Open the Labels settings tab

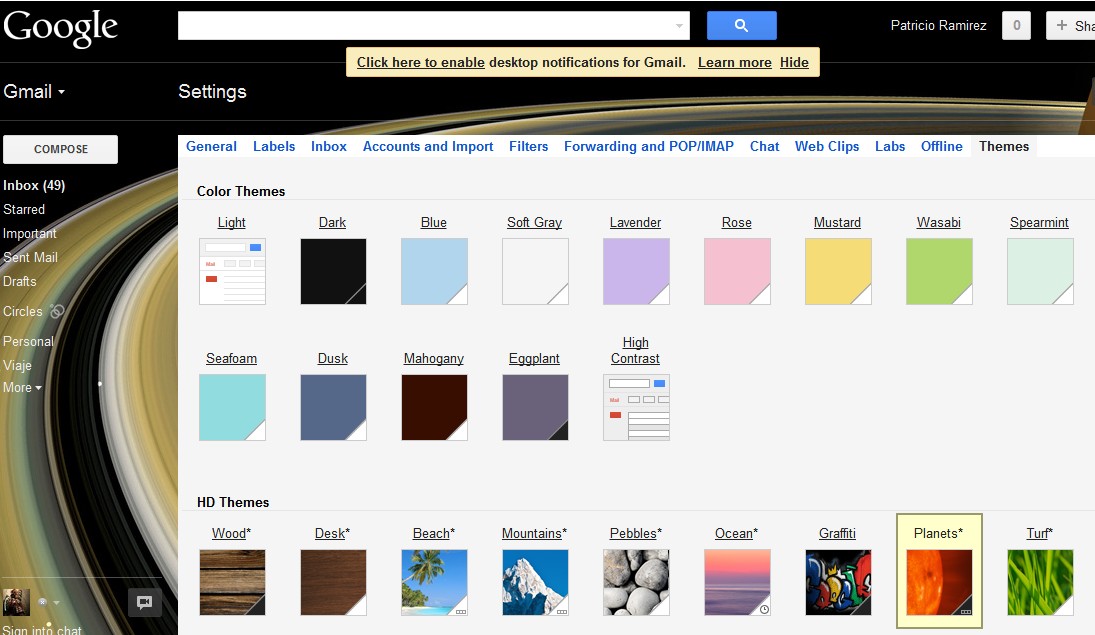pos(274,146)
